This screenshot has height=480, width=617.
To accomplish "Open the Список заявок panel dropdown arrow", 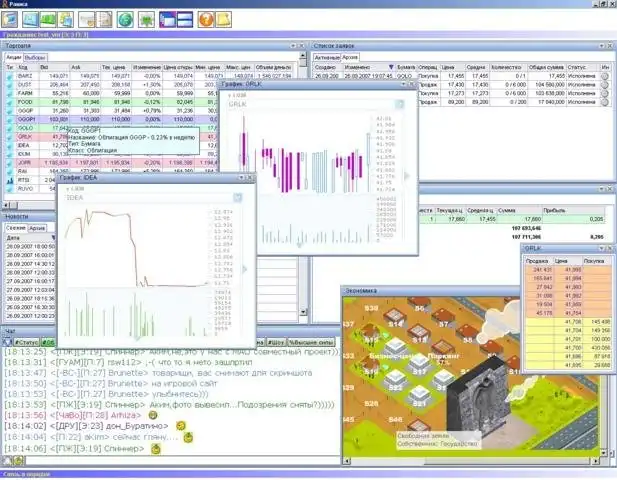I will click(601, 46).
